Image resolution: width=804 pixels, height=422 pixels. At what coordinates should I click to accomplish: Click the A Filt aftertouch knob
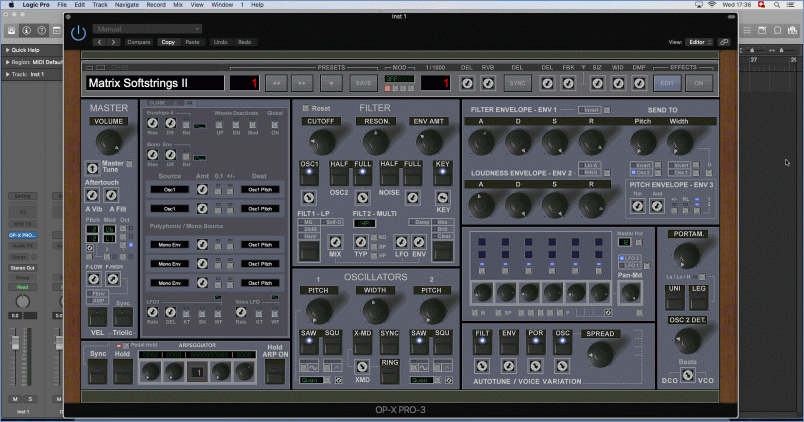pyautogui.click(x=111, y=195)
